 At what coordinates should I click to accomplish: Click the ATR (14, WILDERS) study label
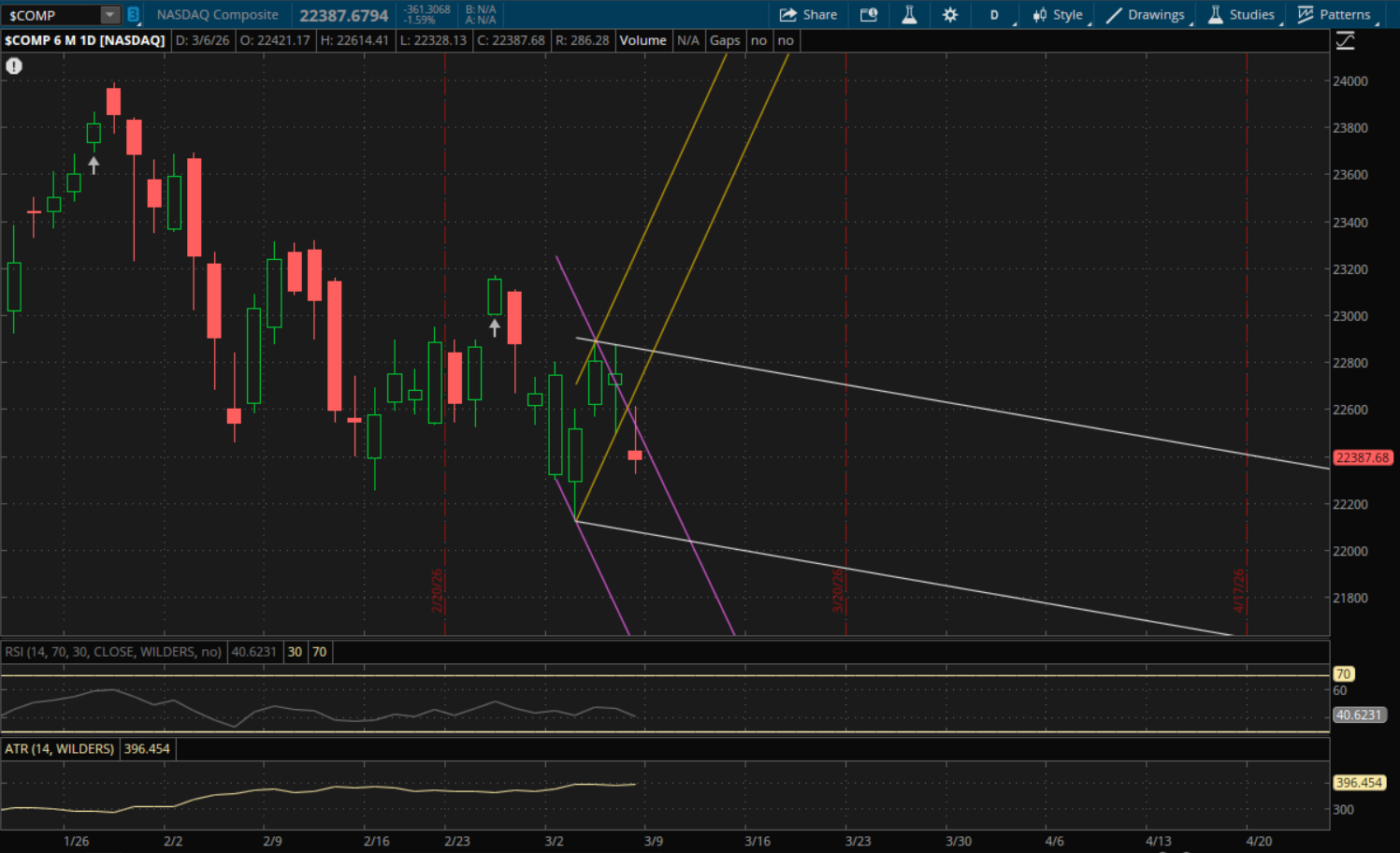click(x=60, y=749)
